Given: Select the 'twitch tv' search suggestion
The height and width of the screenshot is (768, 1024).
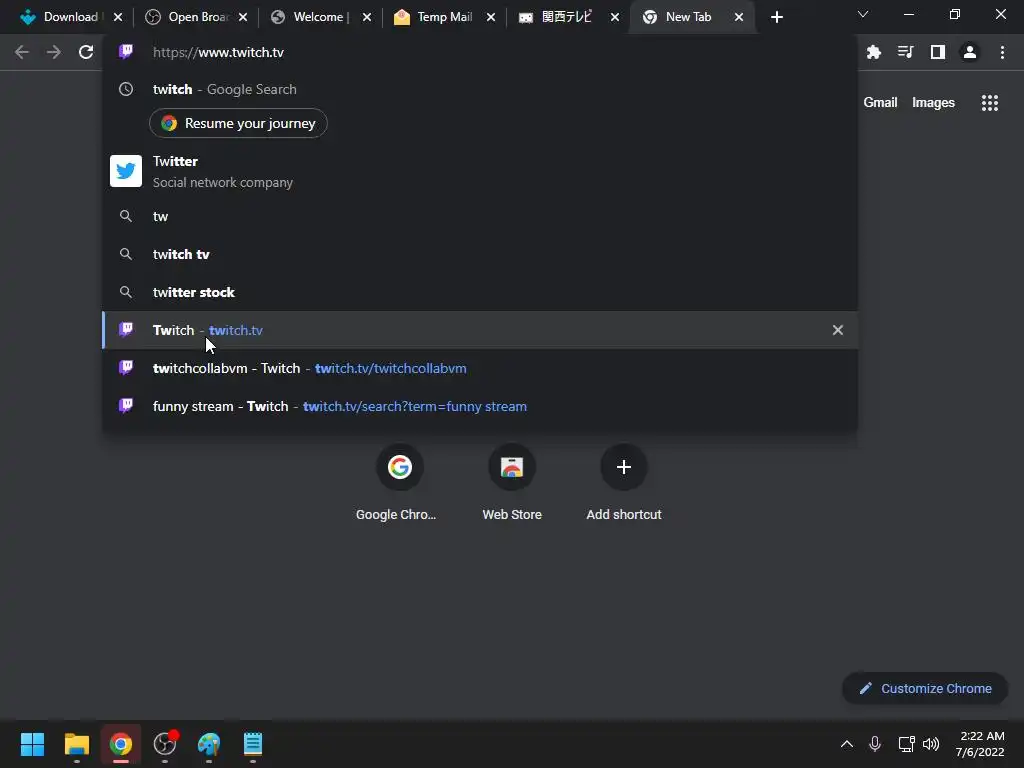Looking at the screenshot, I should (x=480, y=254).
